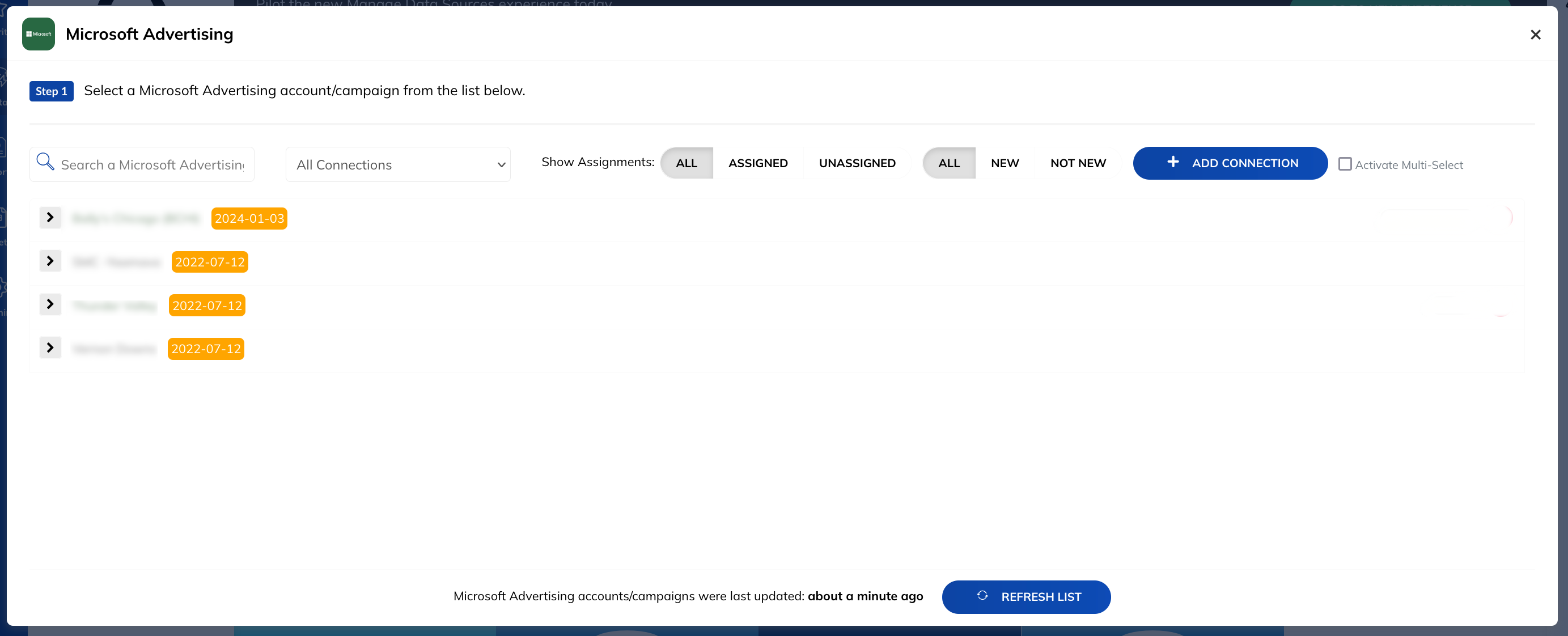Screen dimensions: 1568x636
Task: Expand the second account row
Action: point(50,261)
